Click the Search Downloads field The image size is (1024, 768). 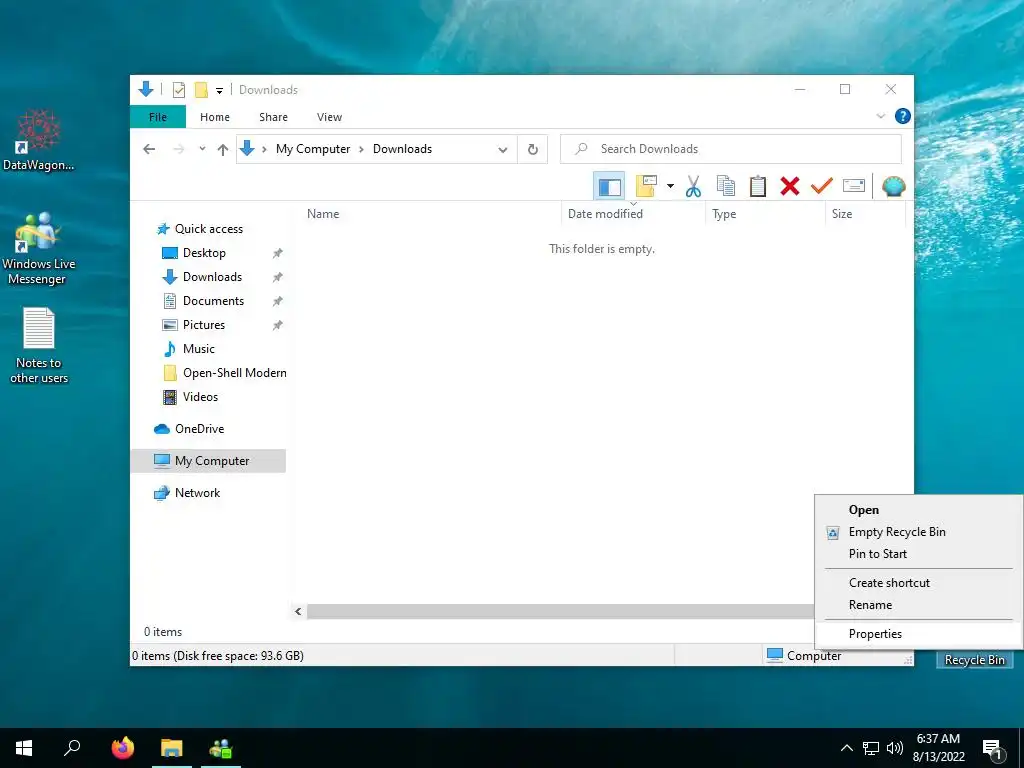click(731, 149)
